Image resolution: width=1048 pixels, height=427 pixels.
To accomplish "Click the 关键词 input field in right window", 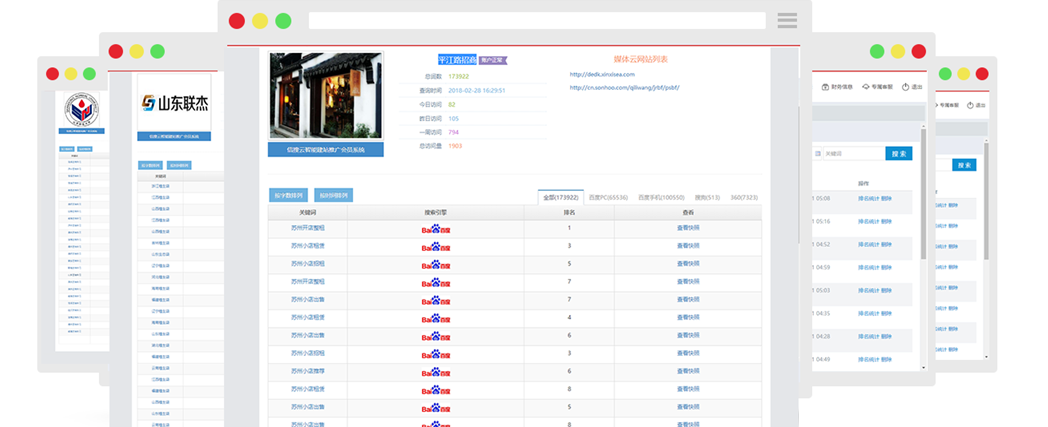I will (x=853, y=154).
